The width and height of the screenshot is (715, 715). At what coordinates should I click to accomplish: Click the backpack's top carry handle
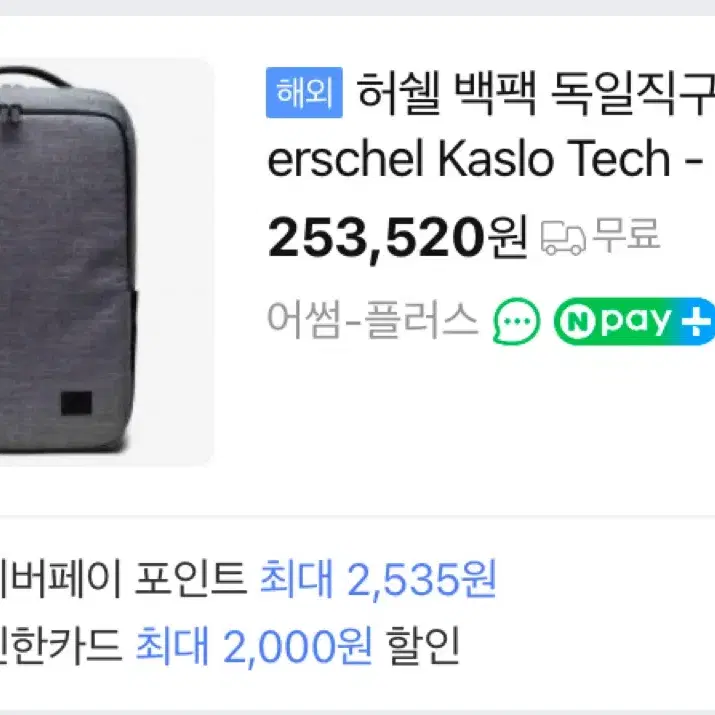tap(34, 76)
